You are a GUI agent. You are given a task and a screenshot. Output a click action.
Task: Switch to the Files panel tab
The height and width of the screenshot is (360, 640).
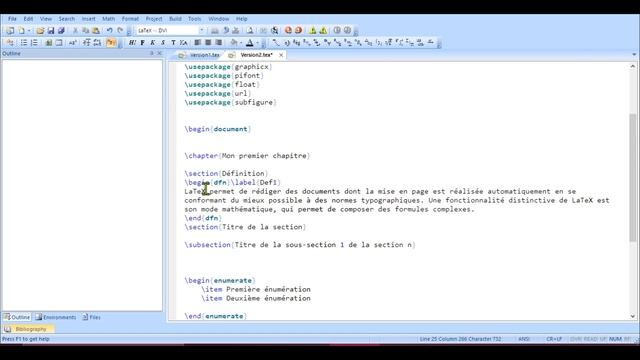[91, 317]
